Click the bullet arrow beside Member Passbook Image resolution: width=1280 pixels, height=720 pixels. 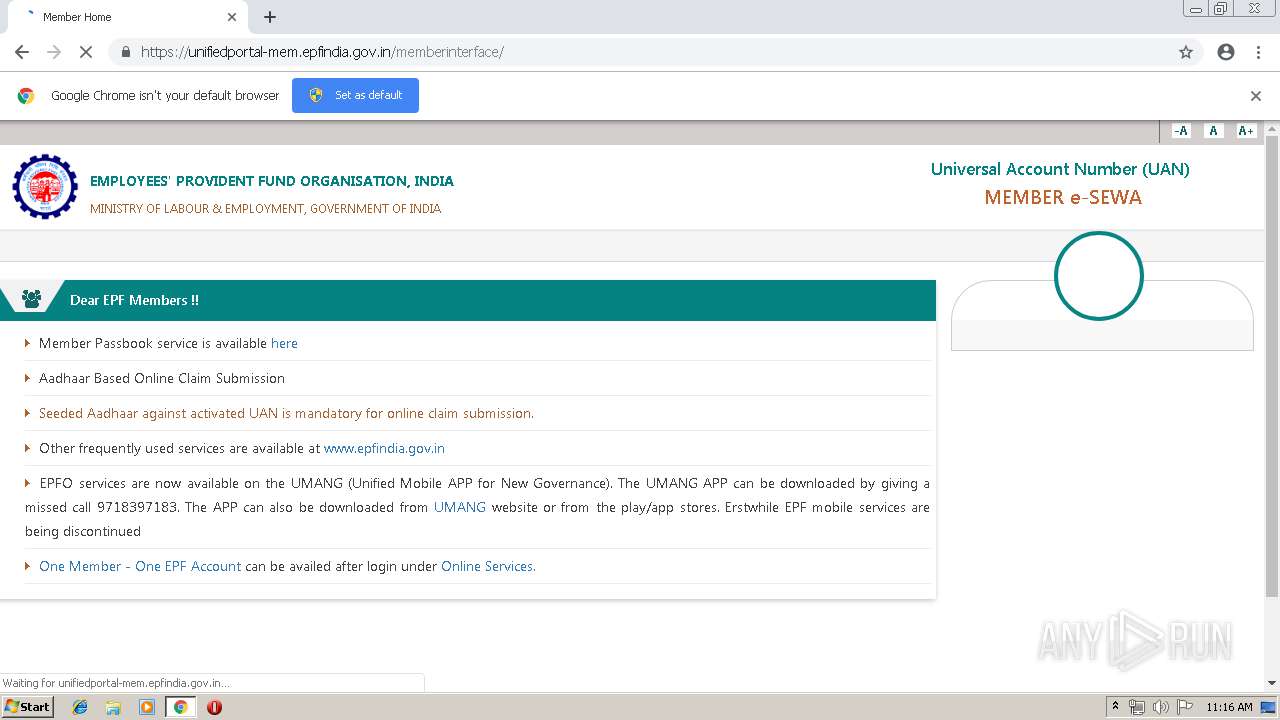[28, 343]
